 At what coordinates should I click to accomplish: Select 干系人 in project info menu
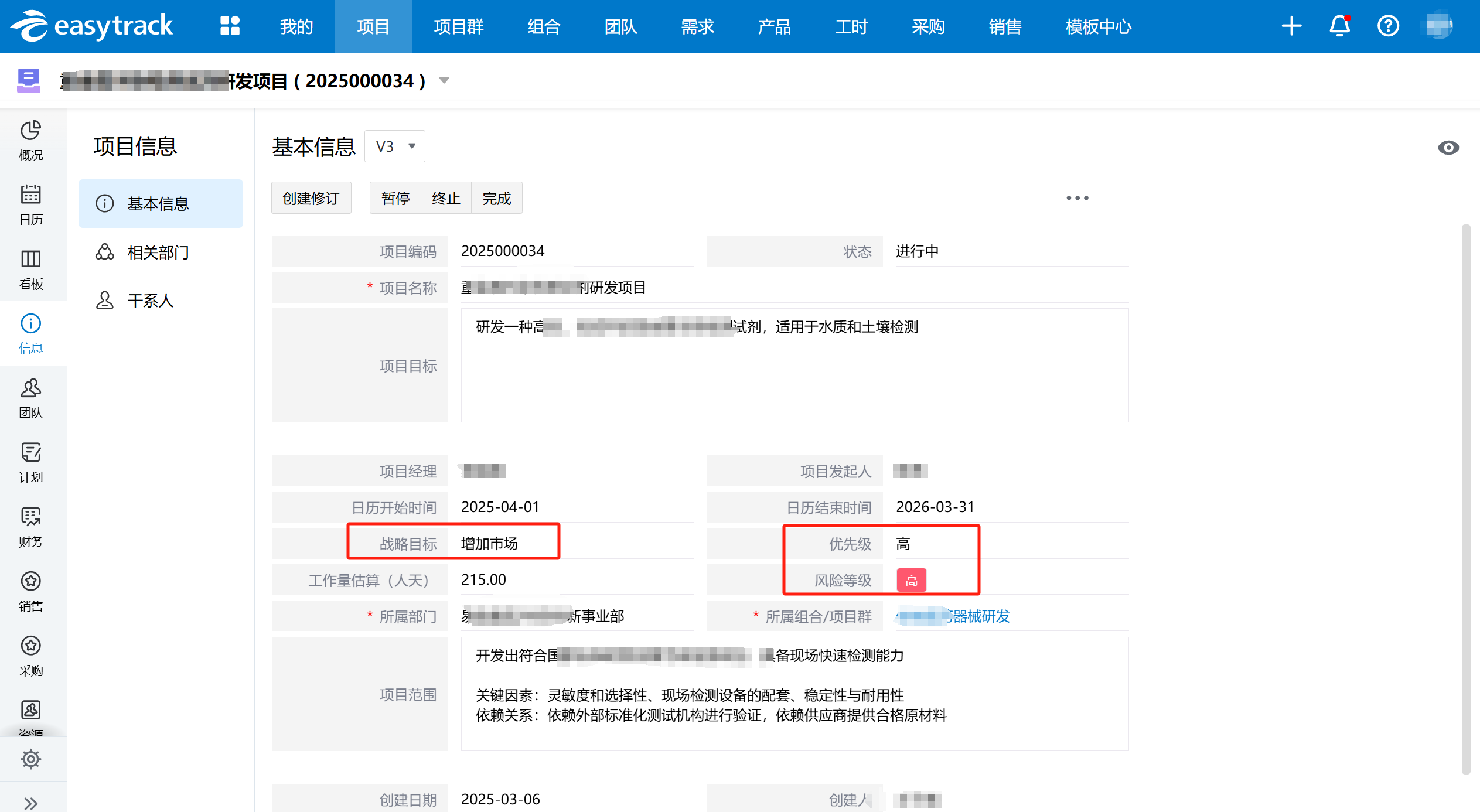(151, 301)
